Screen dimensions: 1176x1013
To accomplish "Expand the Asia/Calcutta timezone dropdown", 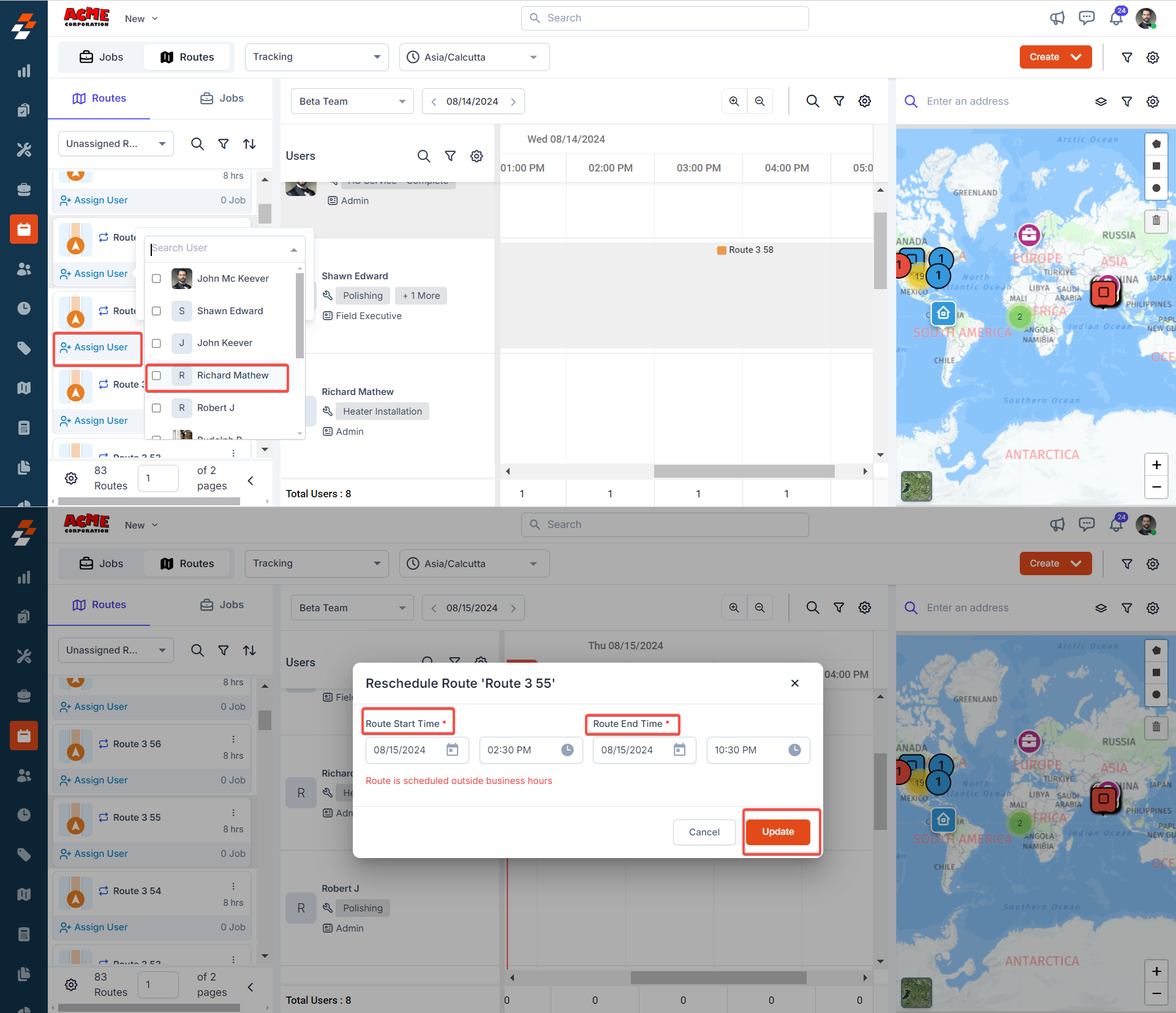I will (473, 57).
